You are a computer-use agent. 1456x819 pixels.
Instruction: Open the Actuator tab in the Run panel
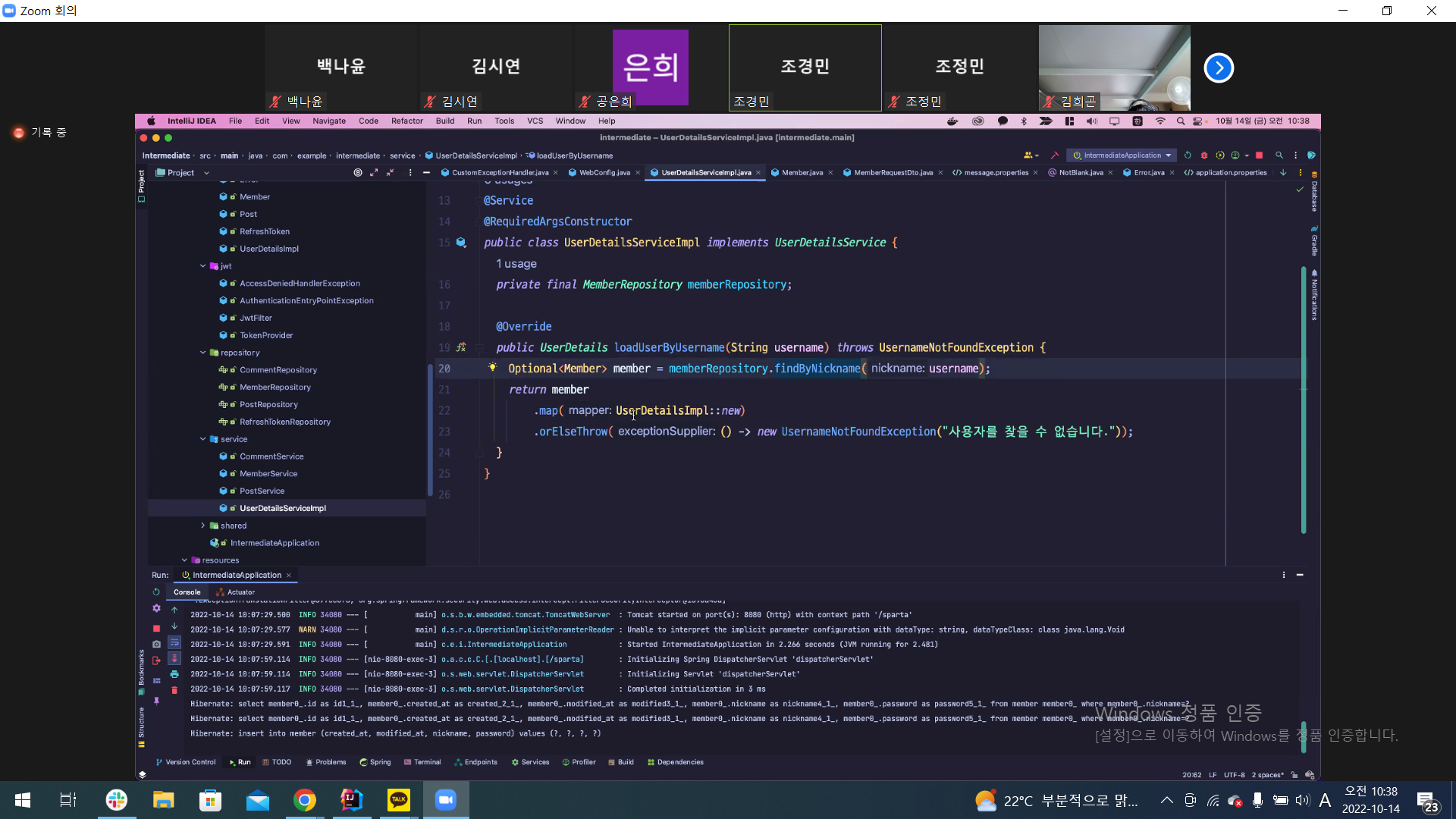point(236,592)
